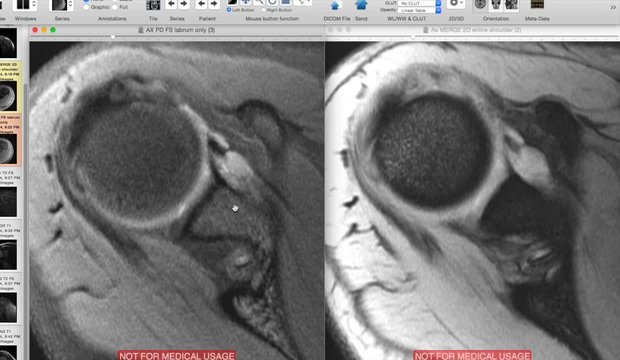Select the axial orientation icon

point(480,5)
